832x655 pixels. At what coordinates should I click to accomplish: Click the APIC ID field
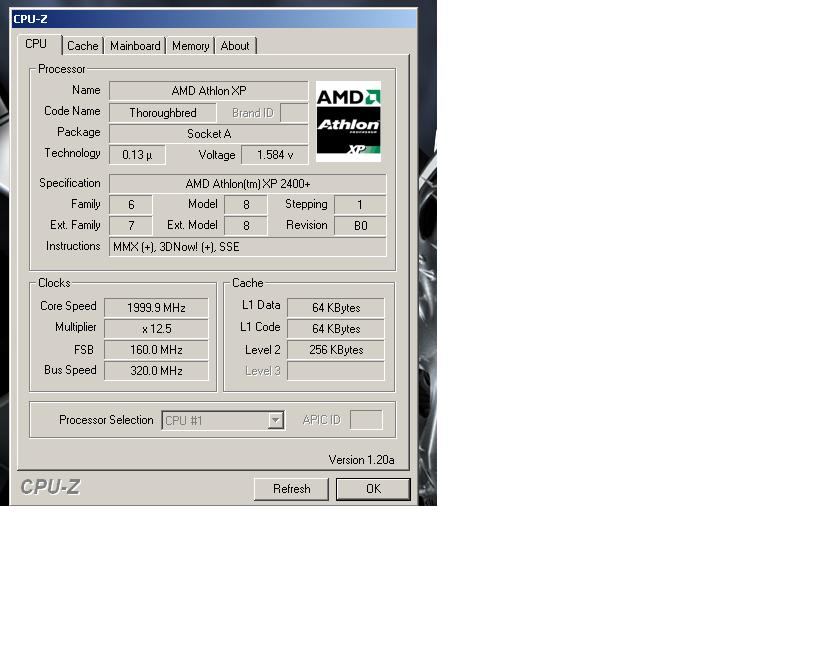[x=366, y=420]
